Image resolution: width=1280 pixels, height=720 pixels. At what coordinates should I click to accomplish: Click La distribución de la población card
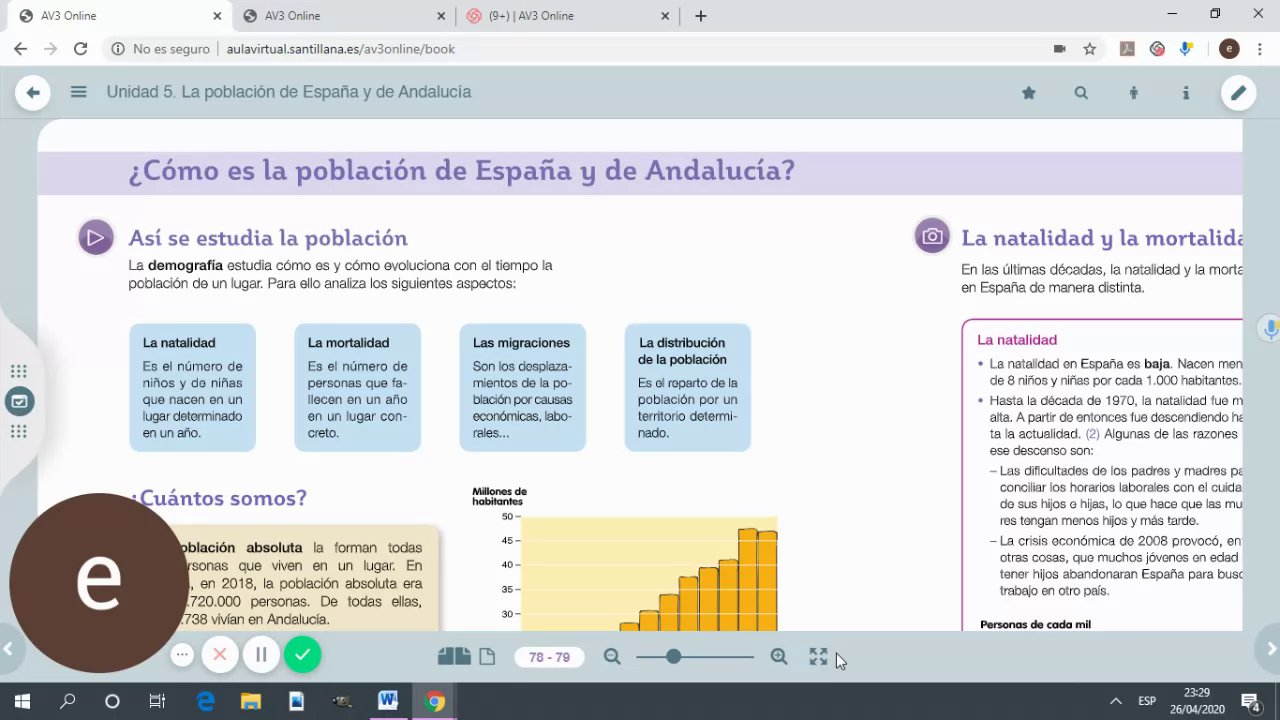[x=687, y=388]
